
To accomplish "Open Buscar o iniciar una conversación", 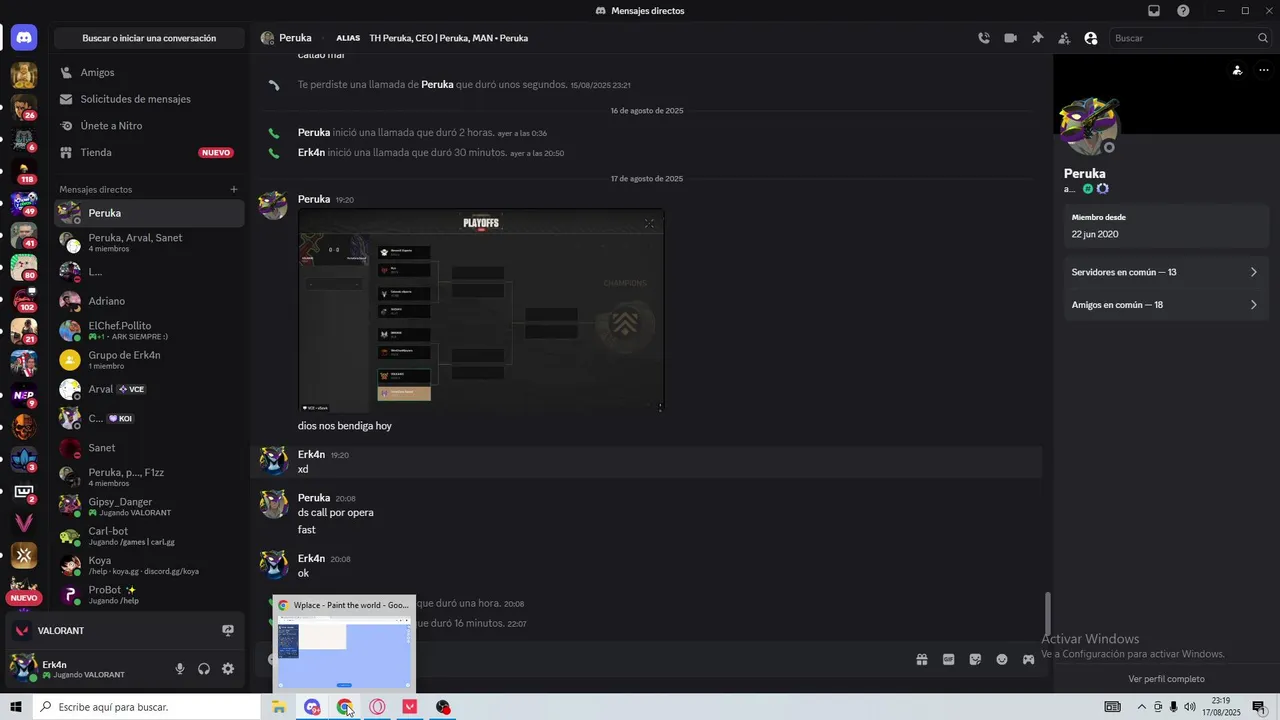I will pos(149,38).
